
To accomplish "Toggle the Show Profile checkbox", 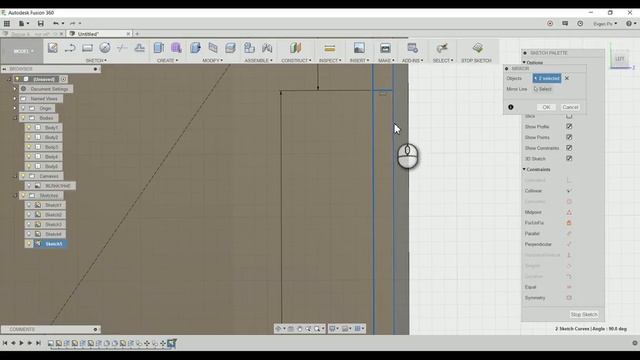I will 569,127.
